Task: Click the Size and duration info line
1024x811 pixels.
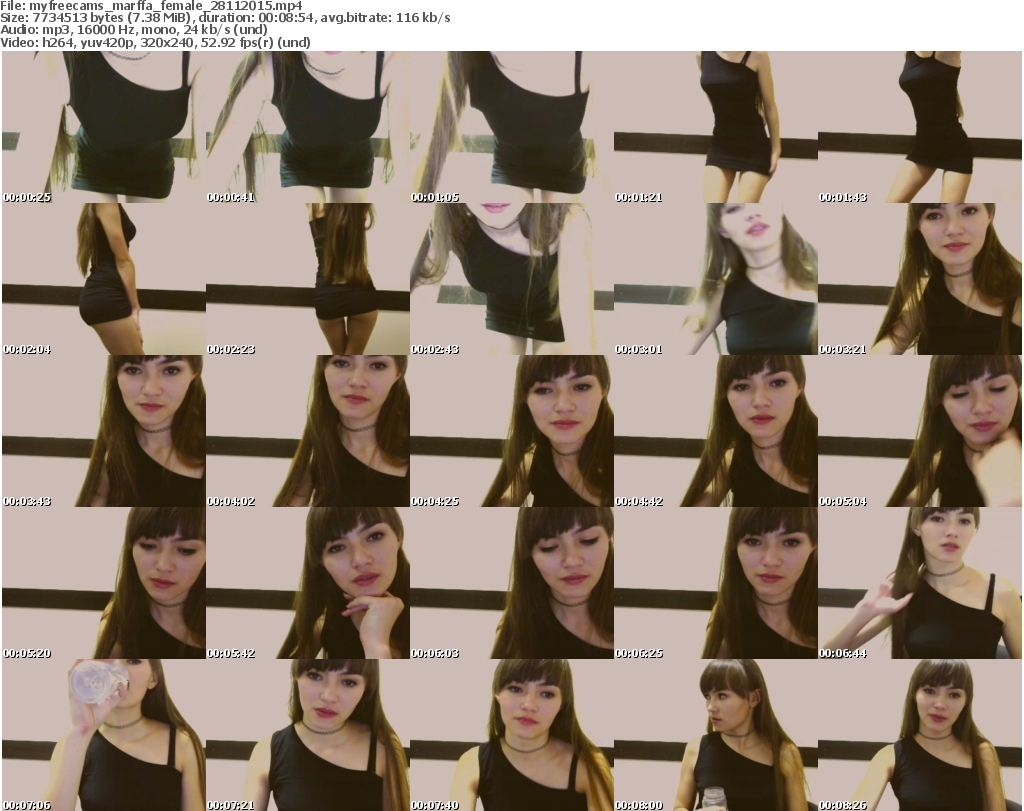Action: click(x=225, y=18)
